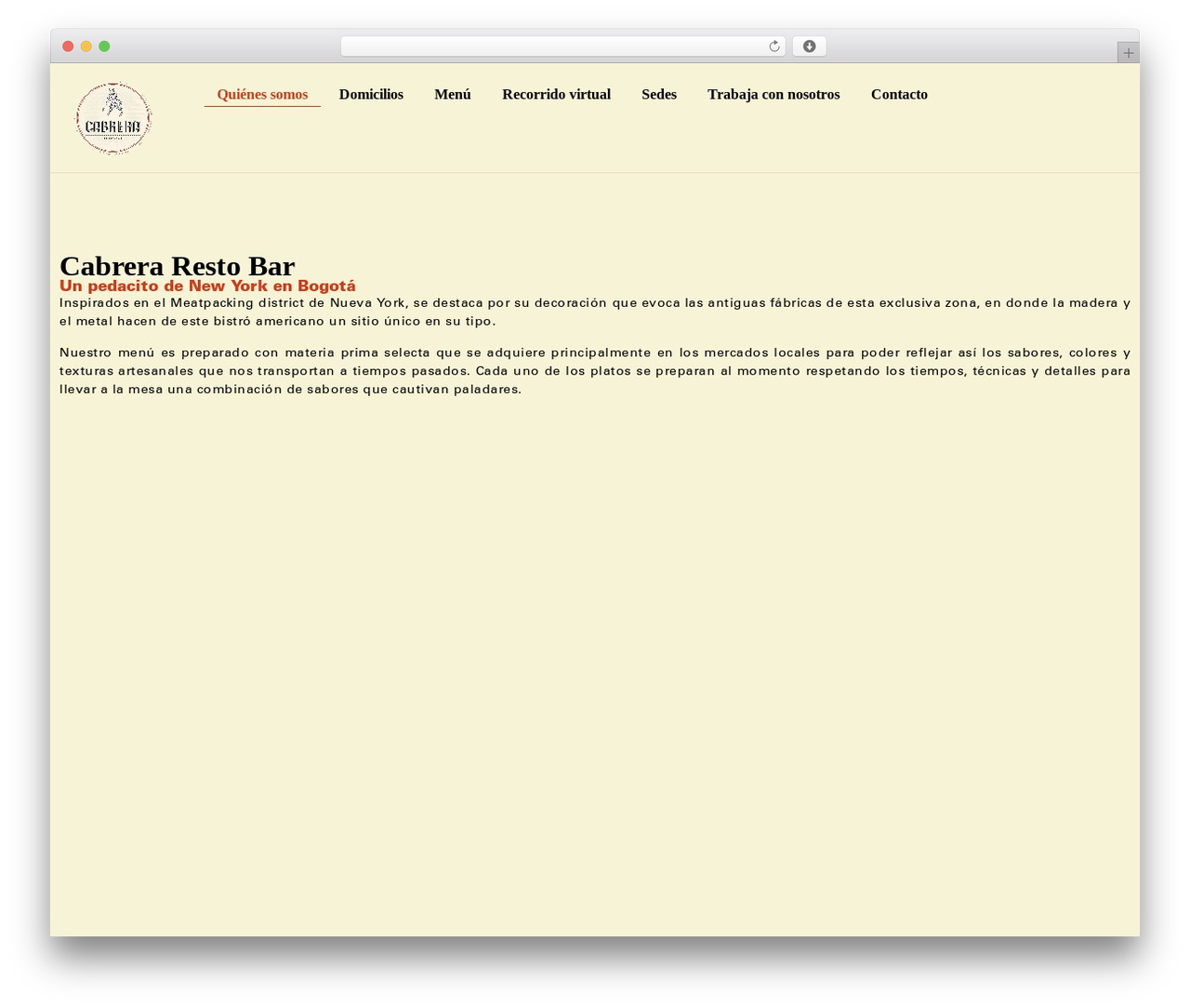Select Recorrido virtual in the navigation
This screenshot has width=1190, height=1008.
[x=556, y=95]
